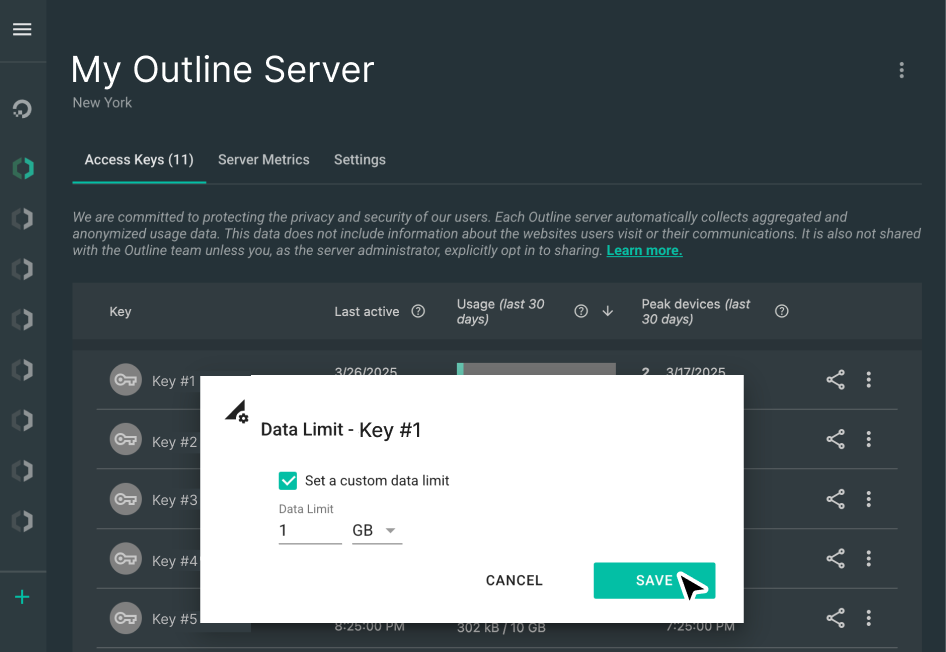Click the Usage help question mark icon
This screenshot has height=652, width=946.
coord(581,311)
